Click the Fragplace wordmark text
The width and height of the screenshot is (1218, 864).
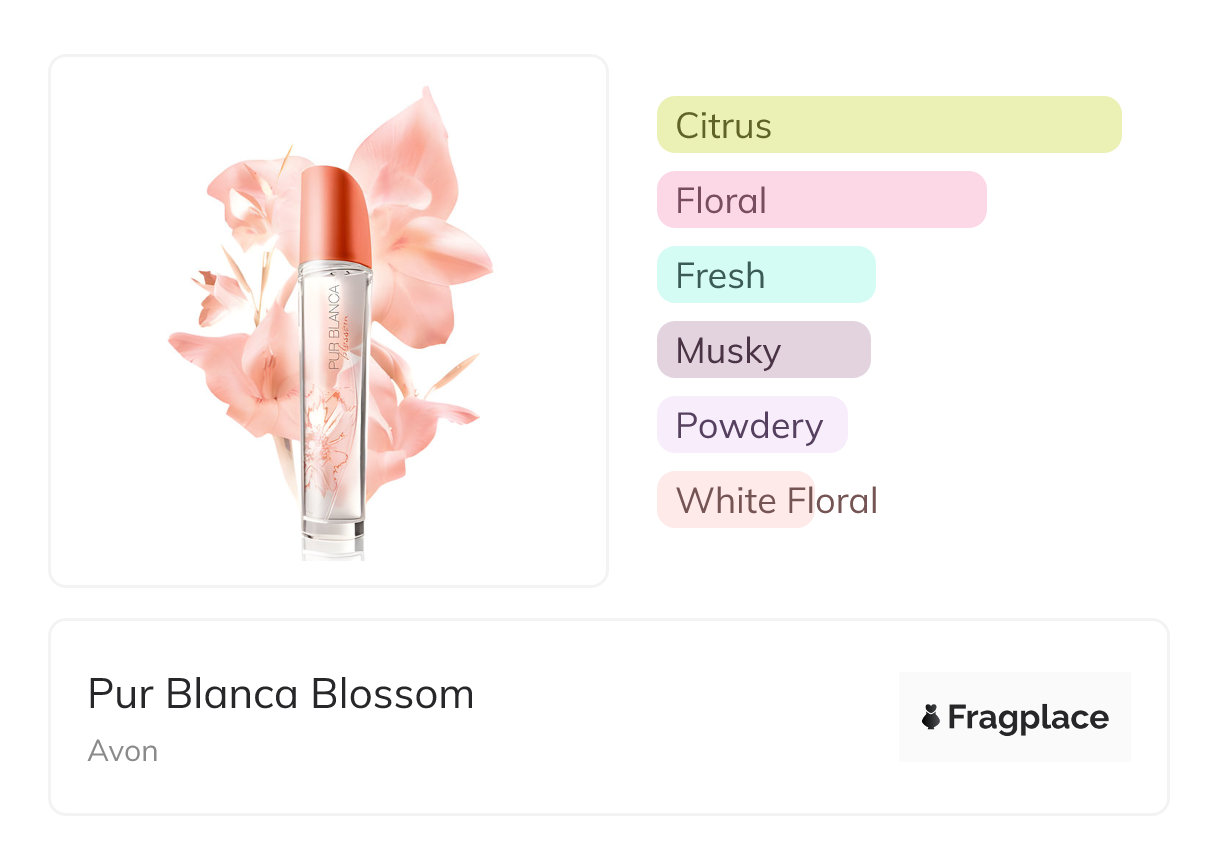[1028, 717]
